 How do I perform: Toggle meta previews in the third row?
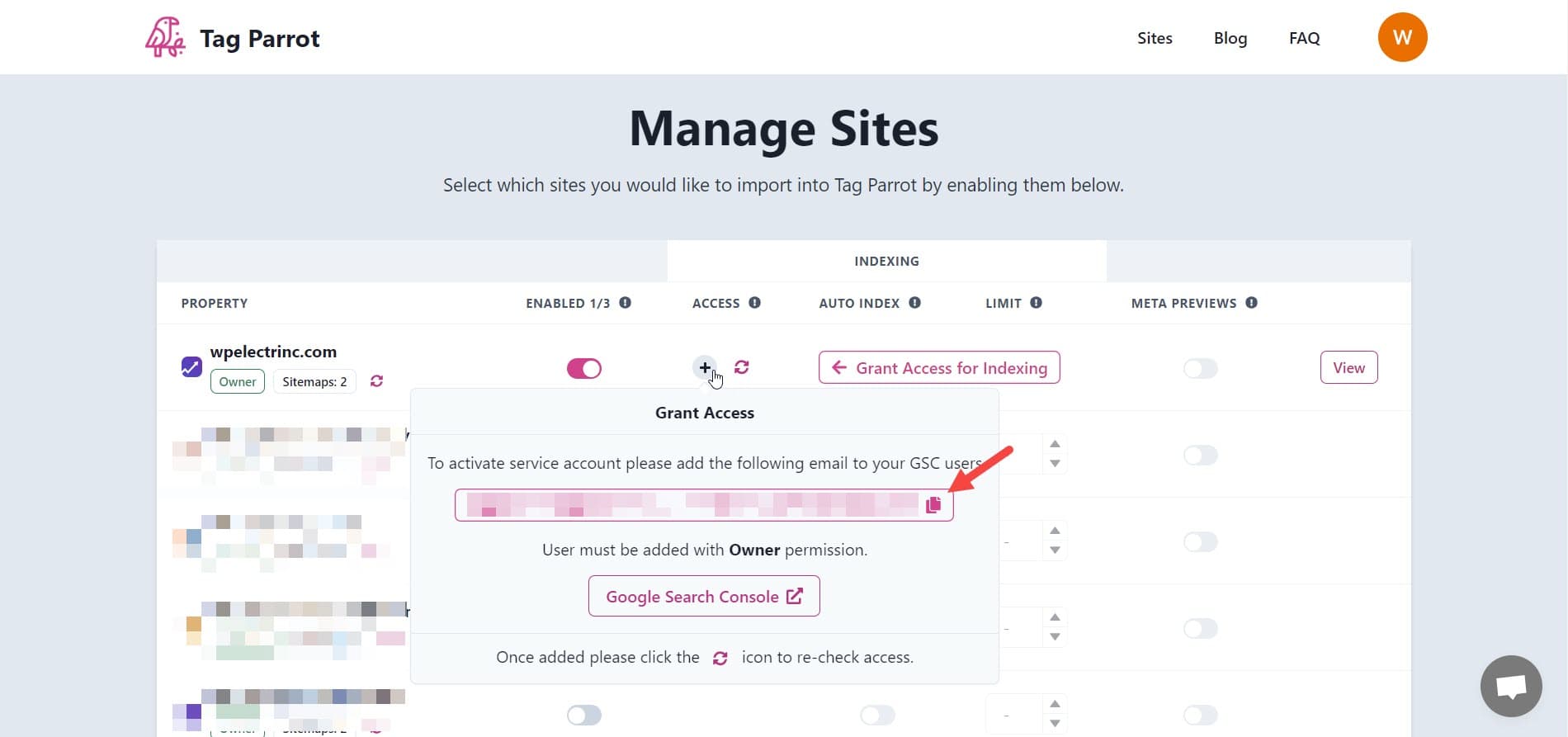pos(1201,541)
